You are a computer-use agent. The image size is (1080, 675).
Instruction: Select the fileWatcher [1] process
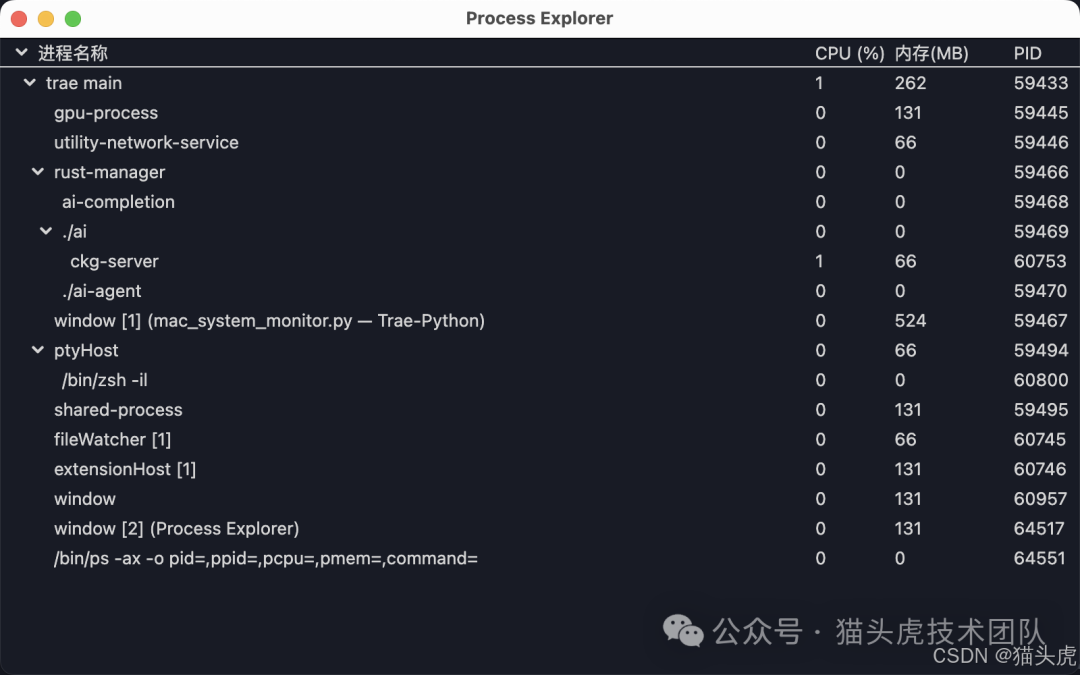tap(112, 440)
